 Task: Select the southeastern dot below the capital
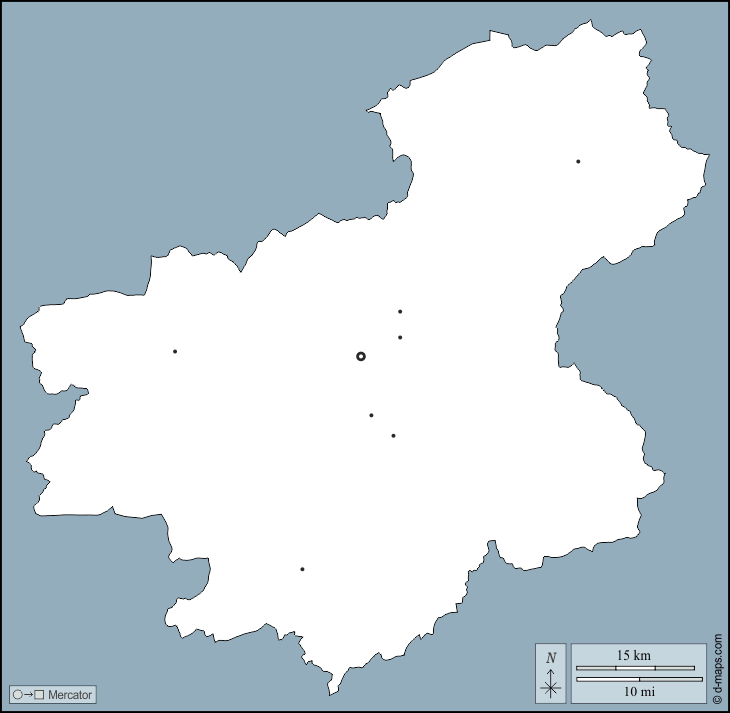[x=394, y=435]
